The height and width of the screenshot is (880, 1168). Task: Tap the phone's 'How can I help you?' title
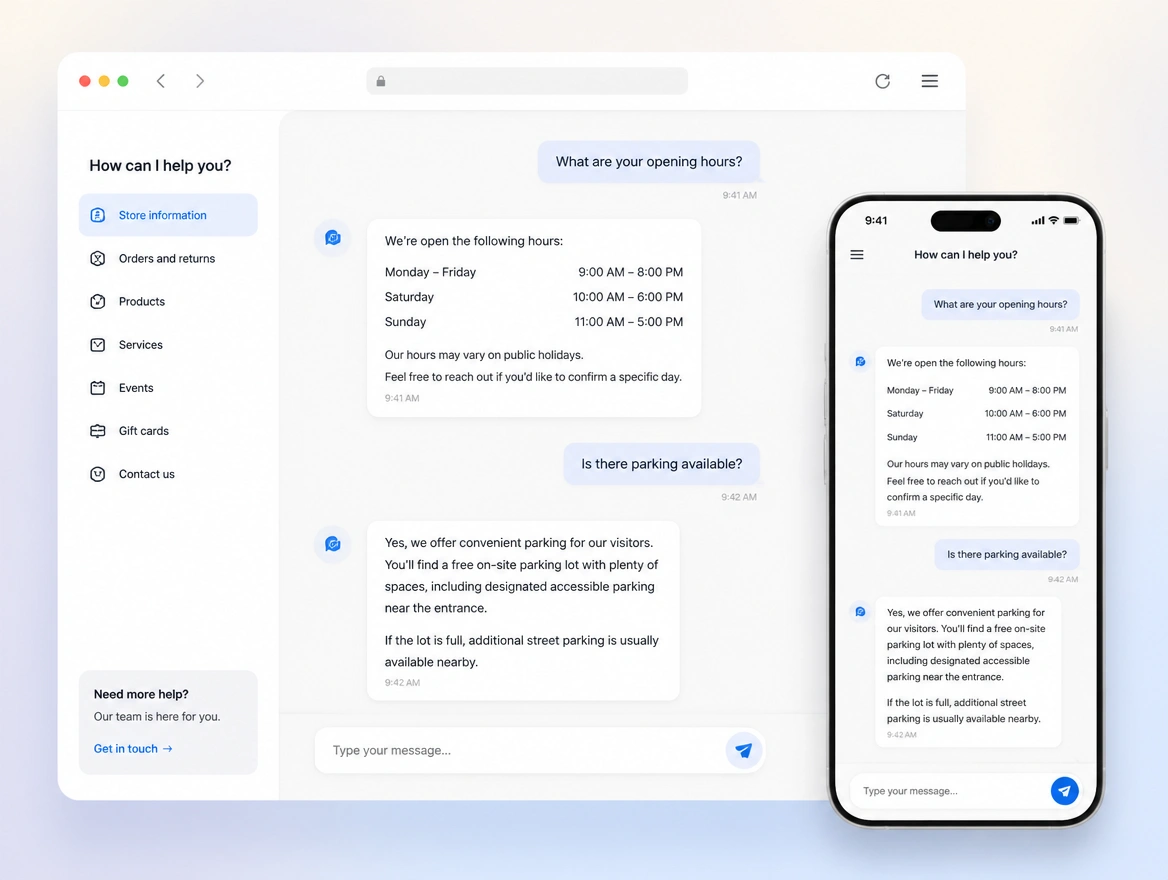(965, 255)
